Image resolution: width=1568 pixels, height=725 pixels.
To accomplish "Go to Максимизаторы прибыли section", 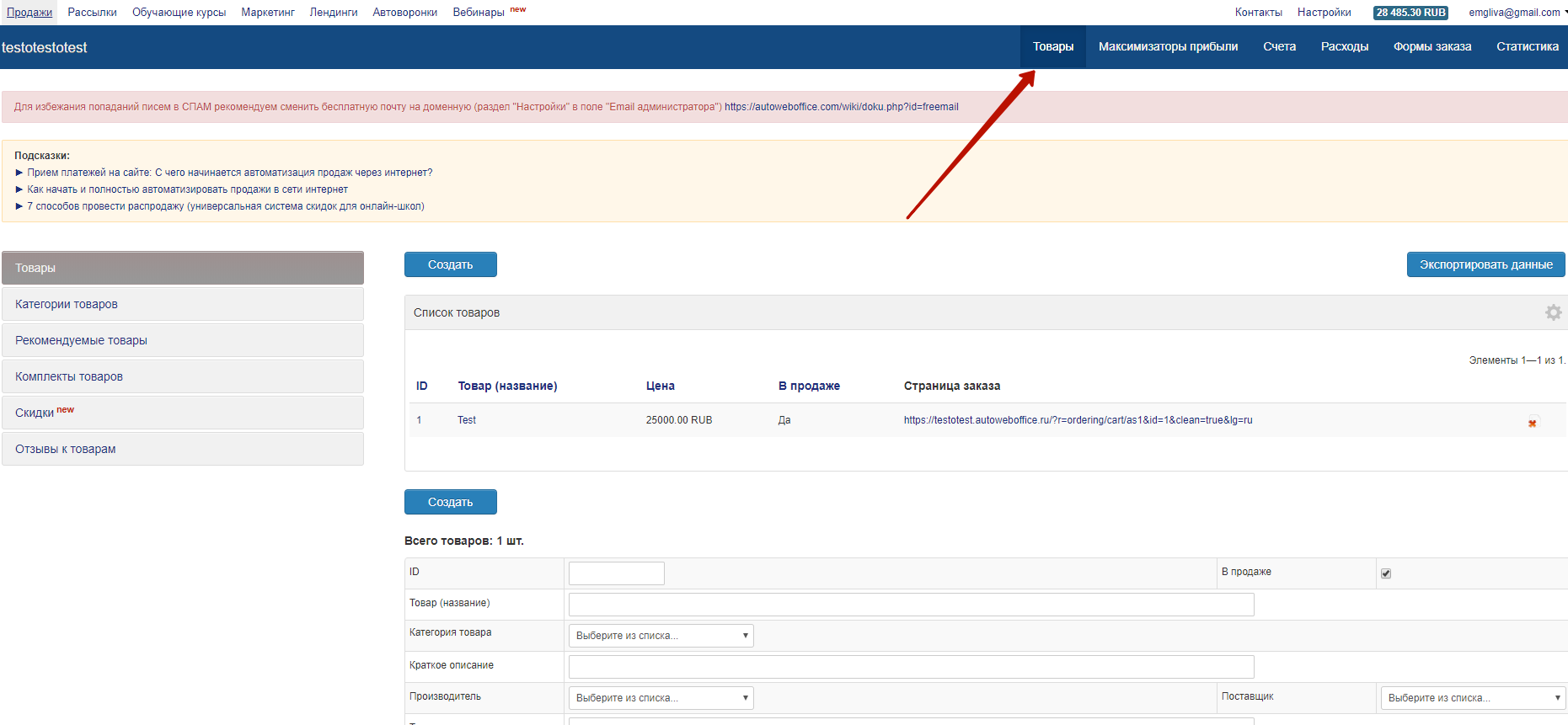I will (1168, 47).
